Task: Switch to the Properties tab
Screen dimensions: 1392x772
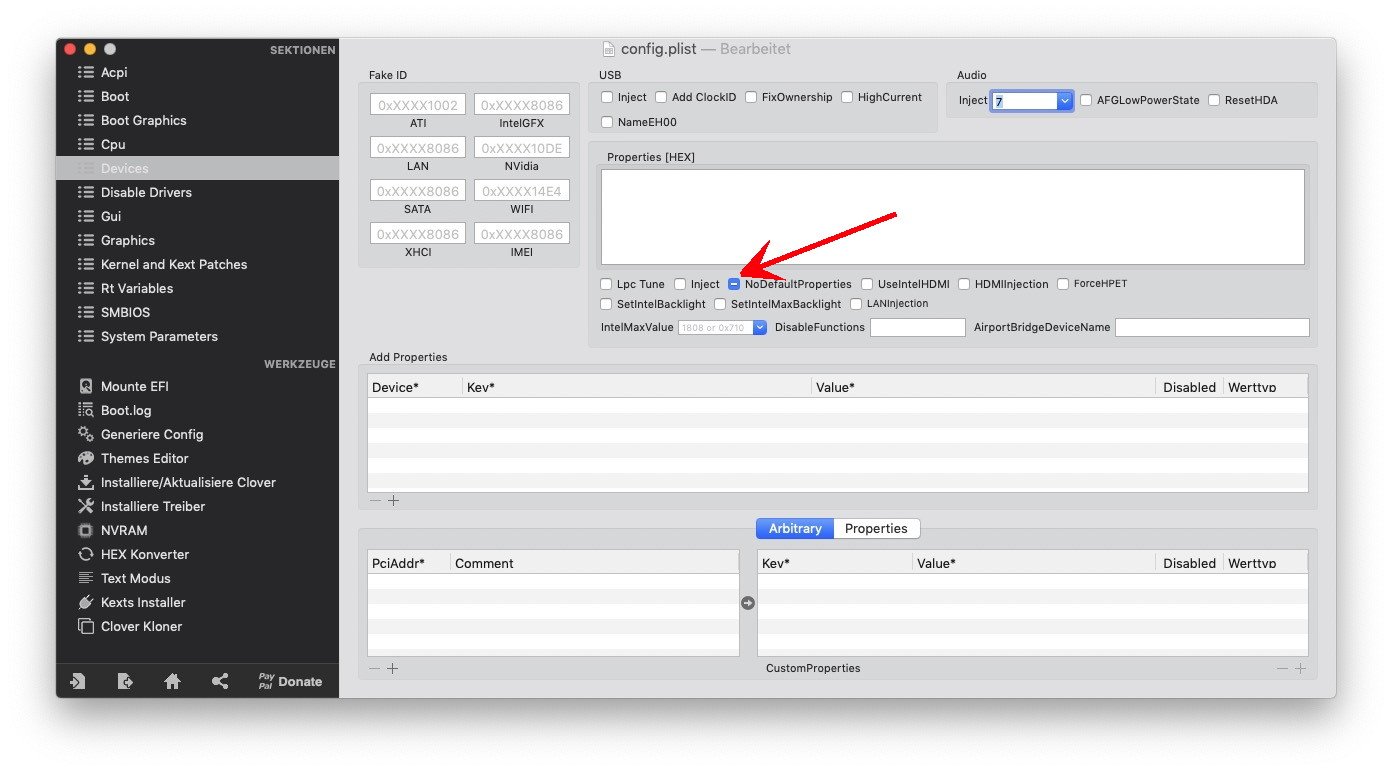Action: point(876,528)
